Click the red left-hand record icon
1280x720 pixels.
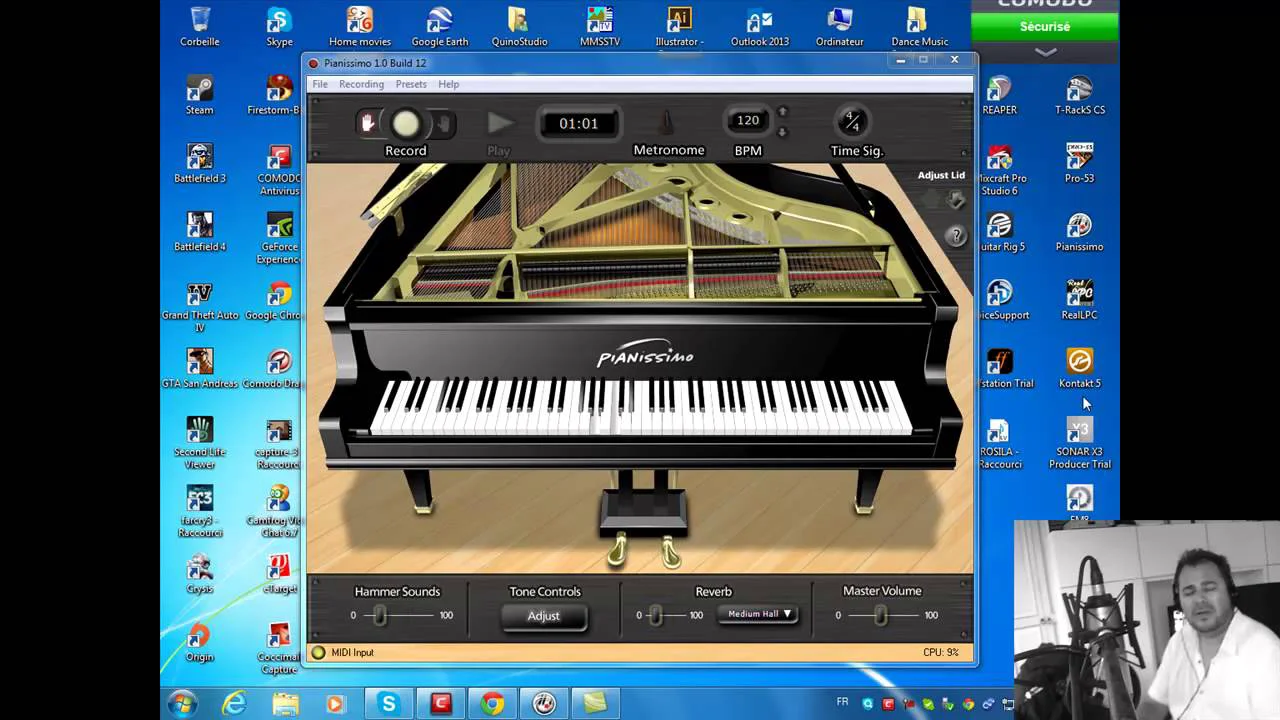point(368,123)
